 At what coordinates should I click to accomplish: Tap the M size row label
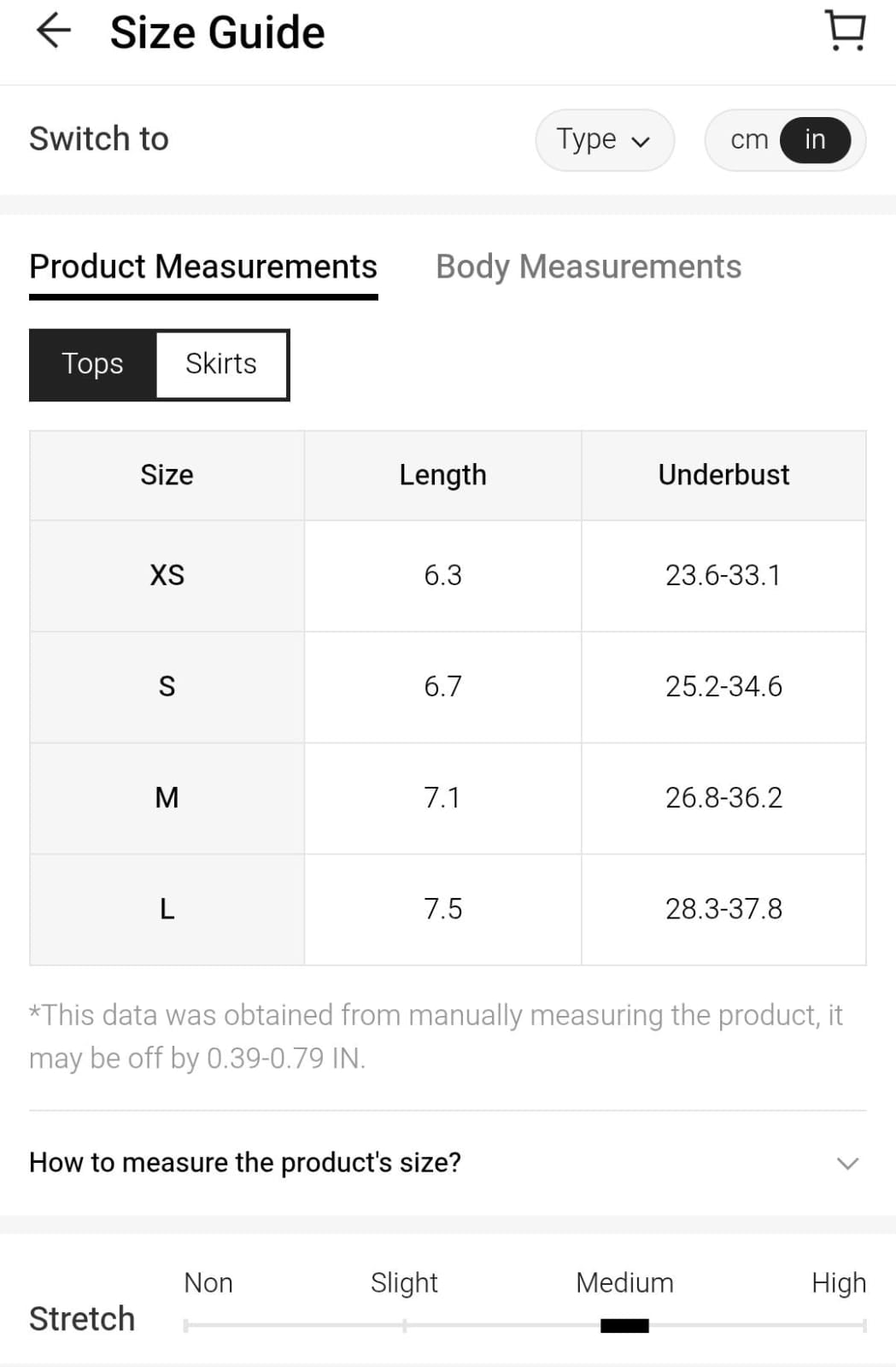tap(167, 797)
